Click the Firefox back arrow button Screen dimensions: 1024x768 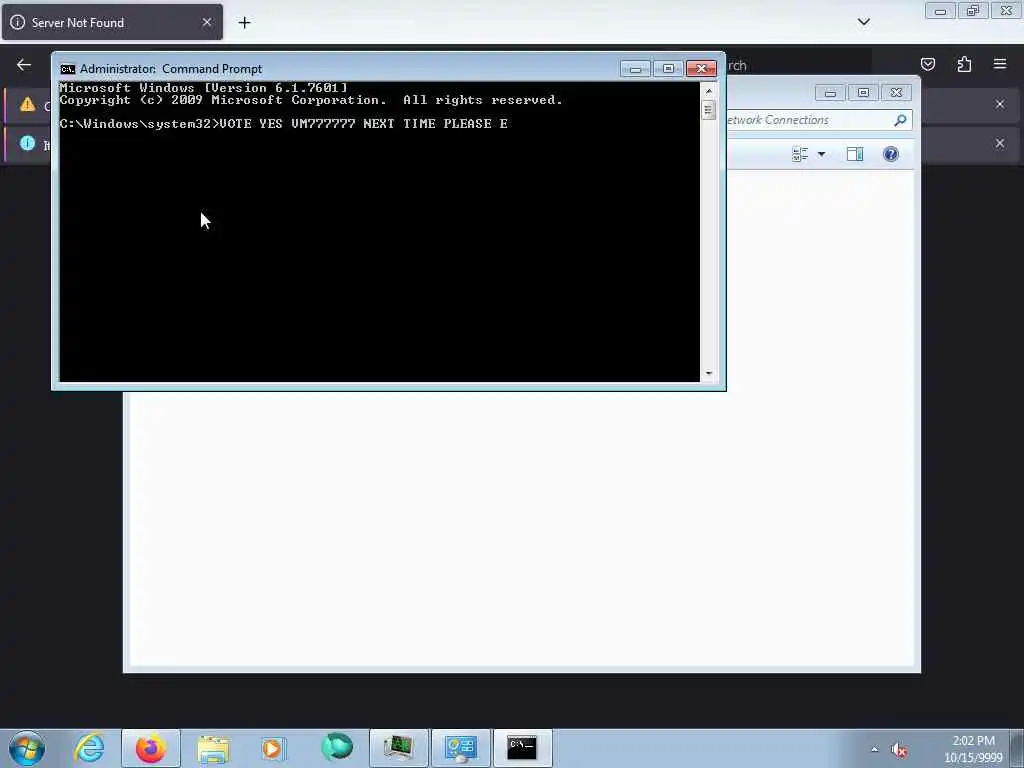point(24,65)
